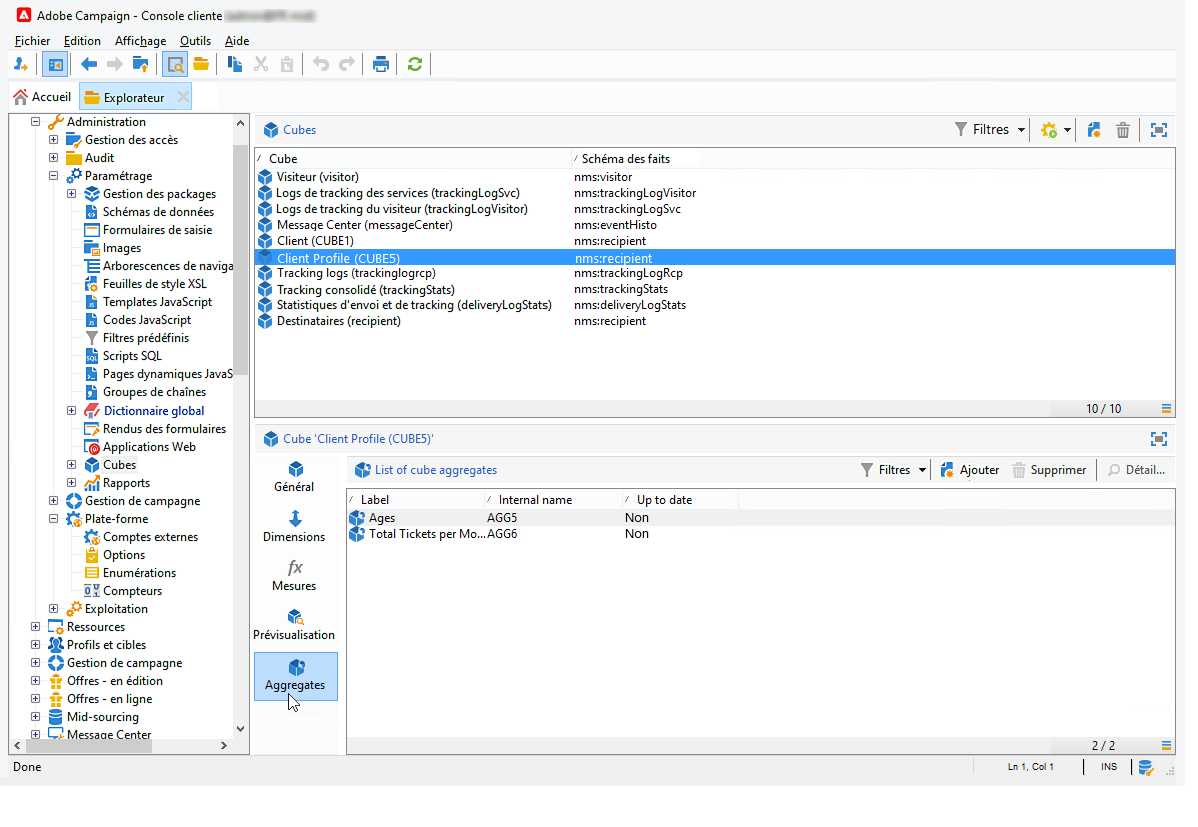Expand the Dictionnaire global tree node
This screenshot has width=1198, height=827.
[72, 410]
